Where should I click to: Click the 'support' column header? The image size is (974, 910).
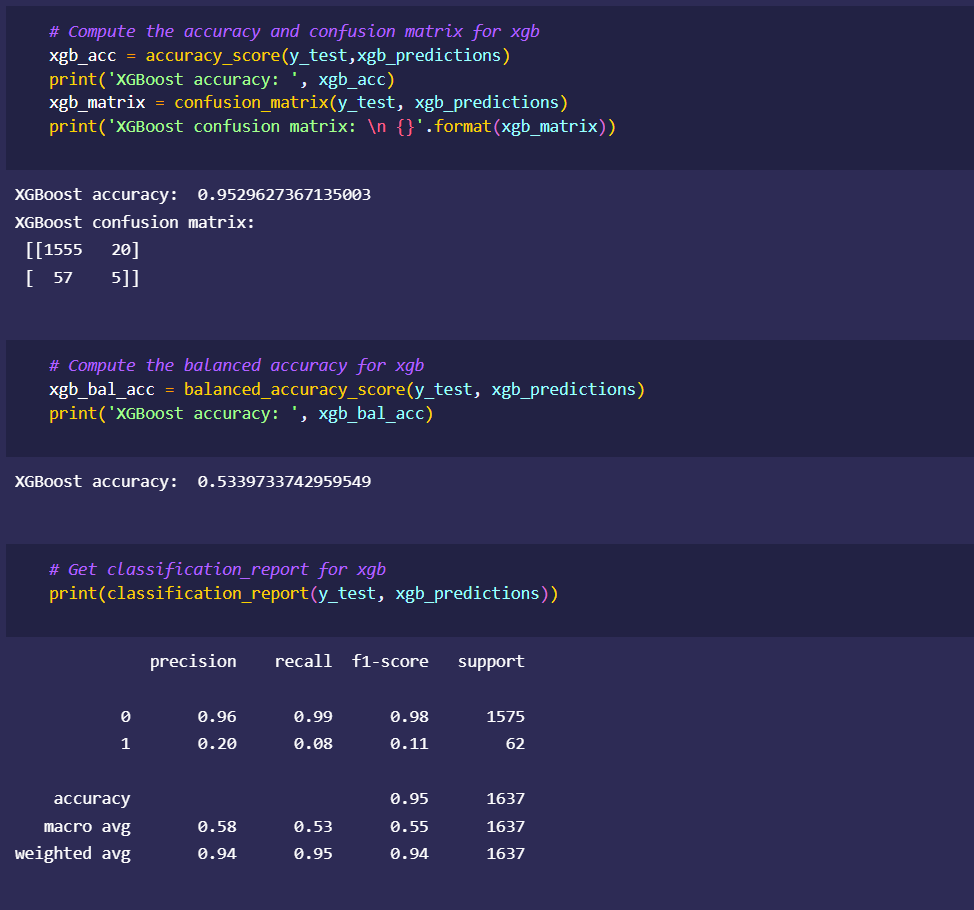[x=491, y=662]
